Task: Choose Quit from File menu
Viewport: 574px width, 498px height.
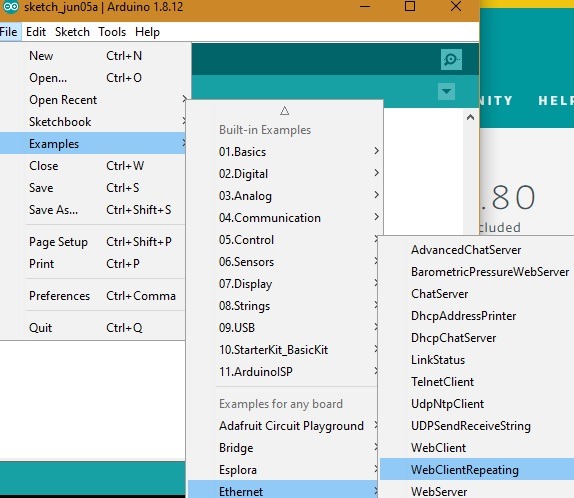Action: click(93, 328)
